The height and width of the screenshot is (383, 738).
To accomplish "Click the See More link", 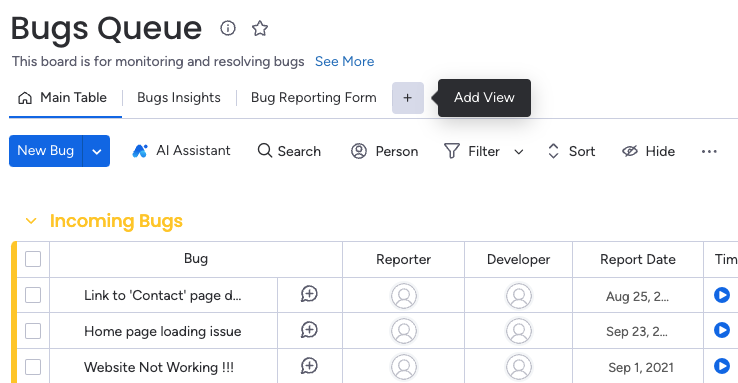I will point(345,62).
